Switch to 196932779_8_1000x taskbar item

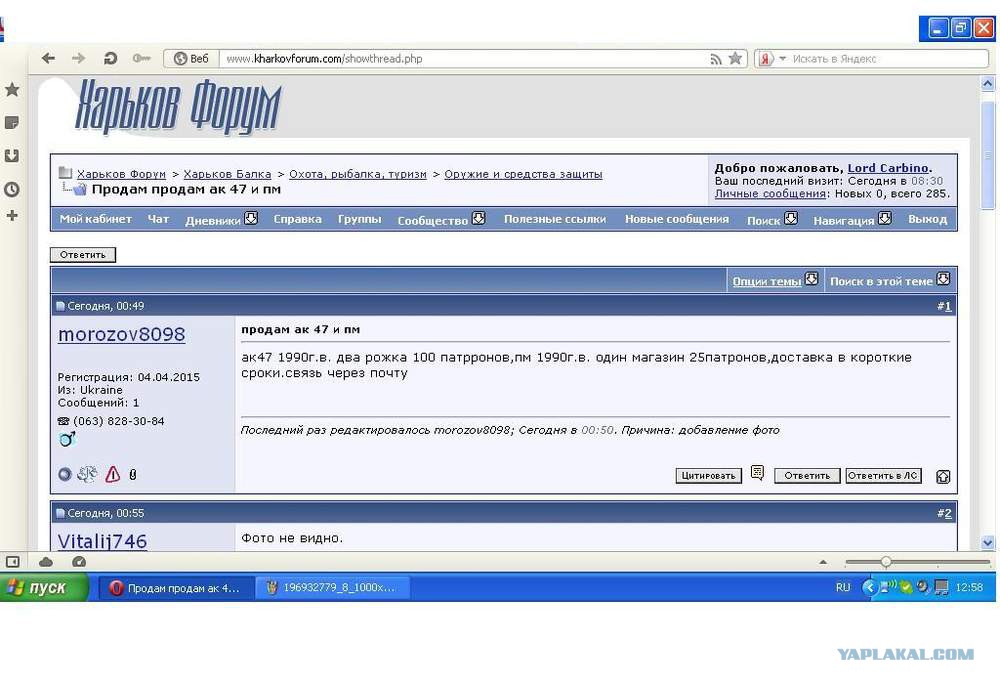[x=333, y=588]
